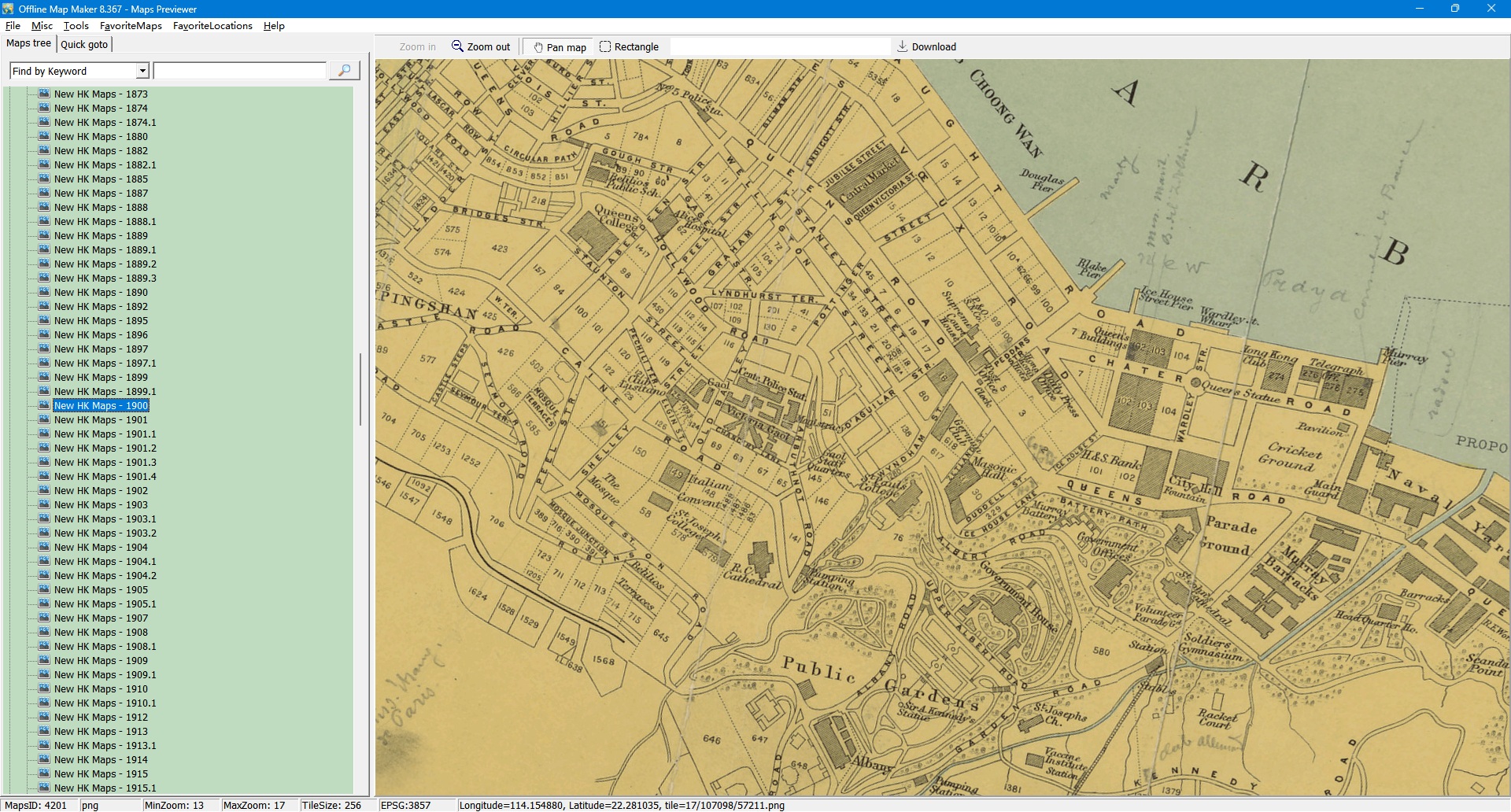The image size is (1511, 812).
Task: Open the File menu
Action: click(13, 26)
